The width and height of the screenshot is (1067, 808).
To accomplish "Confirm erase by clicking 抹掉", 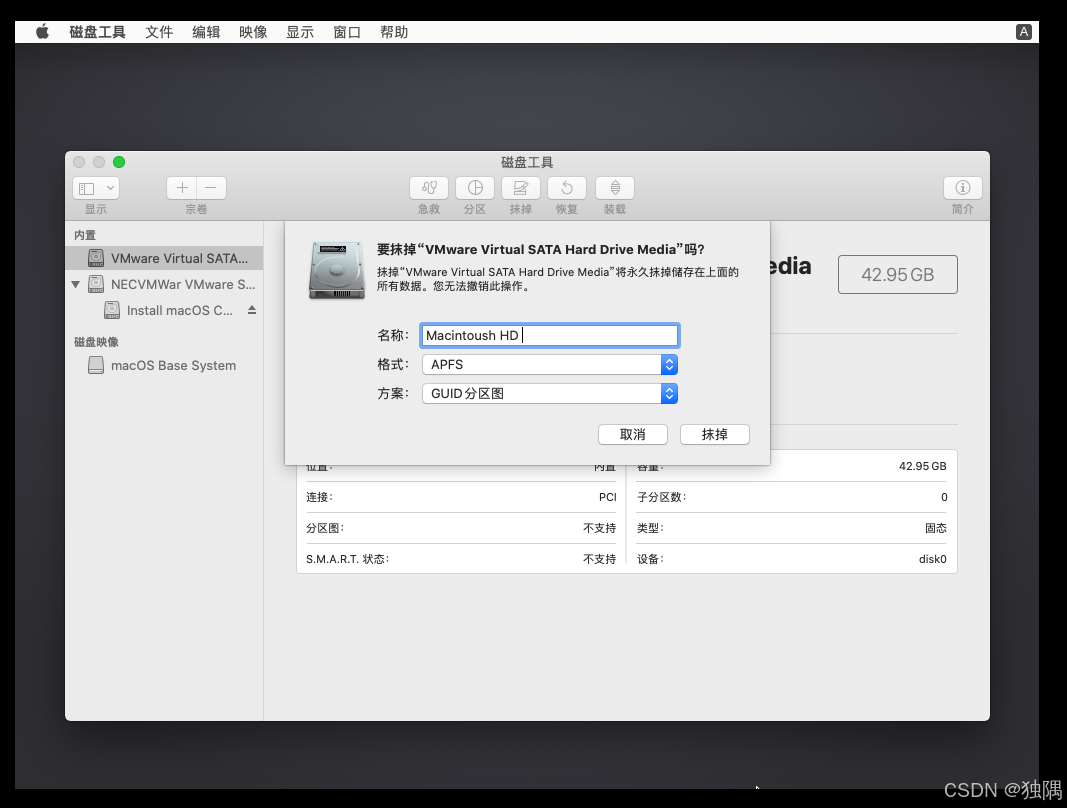I will pos(714,434).
